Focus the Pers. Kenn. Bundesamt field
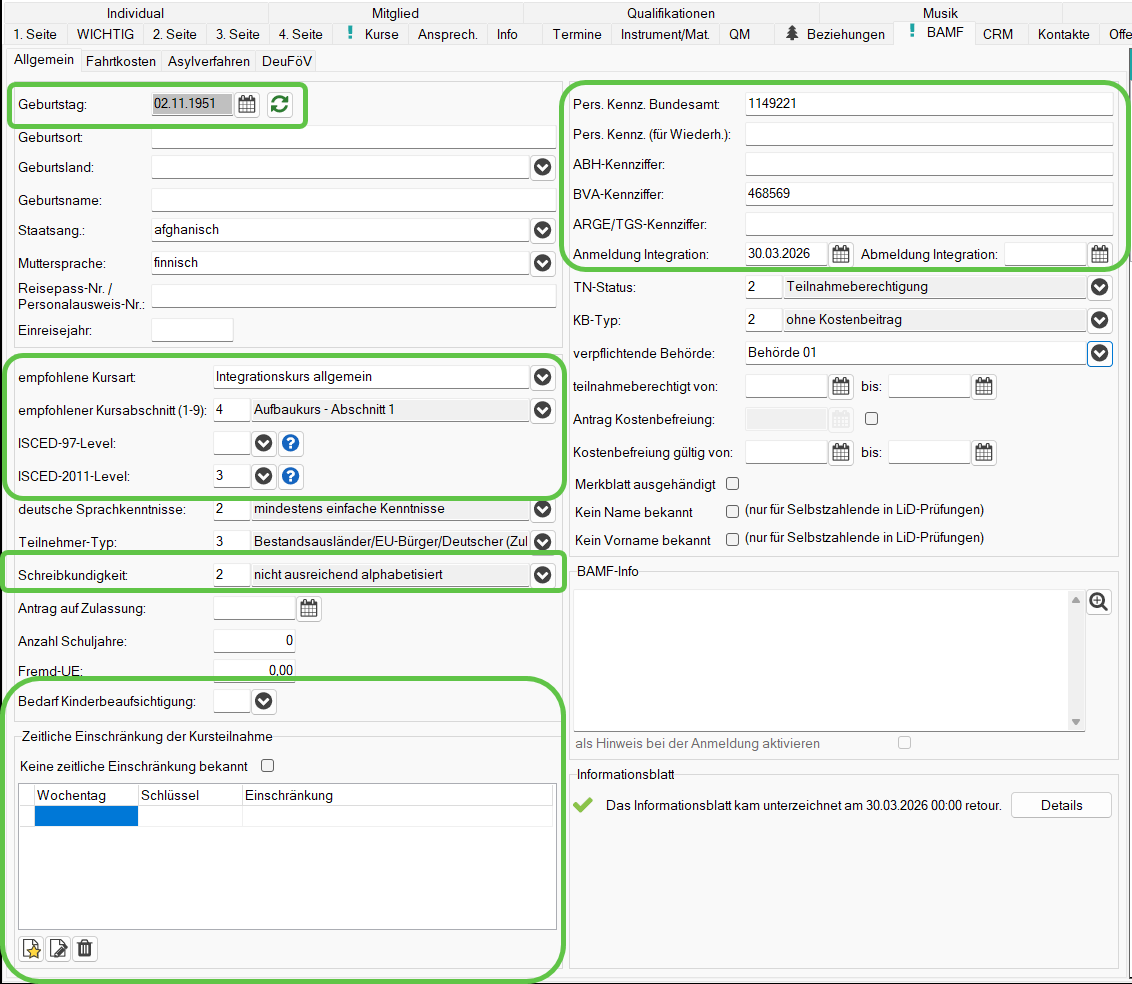Image resolution: width=1132 pixels, height=984 pixels. (929, 104)
